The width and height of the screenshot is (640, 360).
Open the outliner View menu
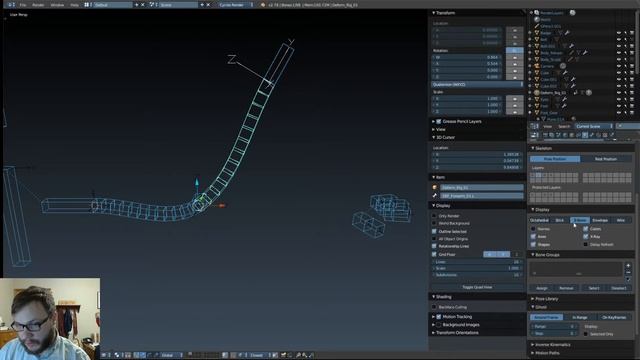[547, 126]
